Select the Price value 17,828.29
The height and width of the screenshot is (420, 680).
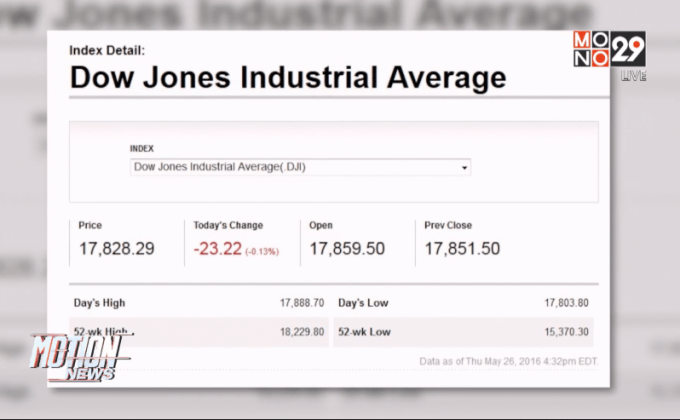click(x=116, y=249)
